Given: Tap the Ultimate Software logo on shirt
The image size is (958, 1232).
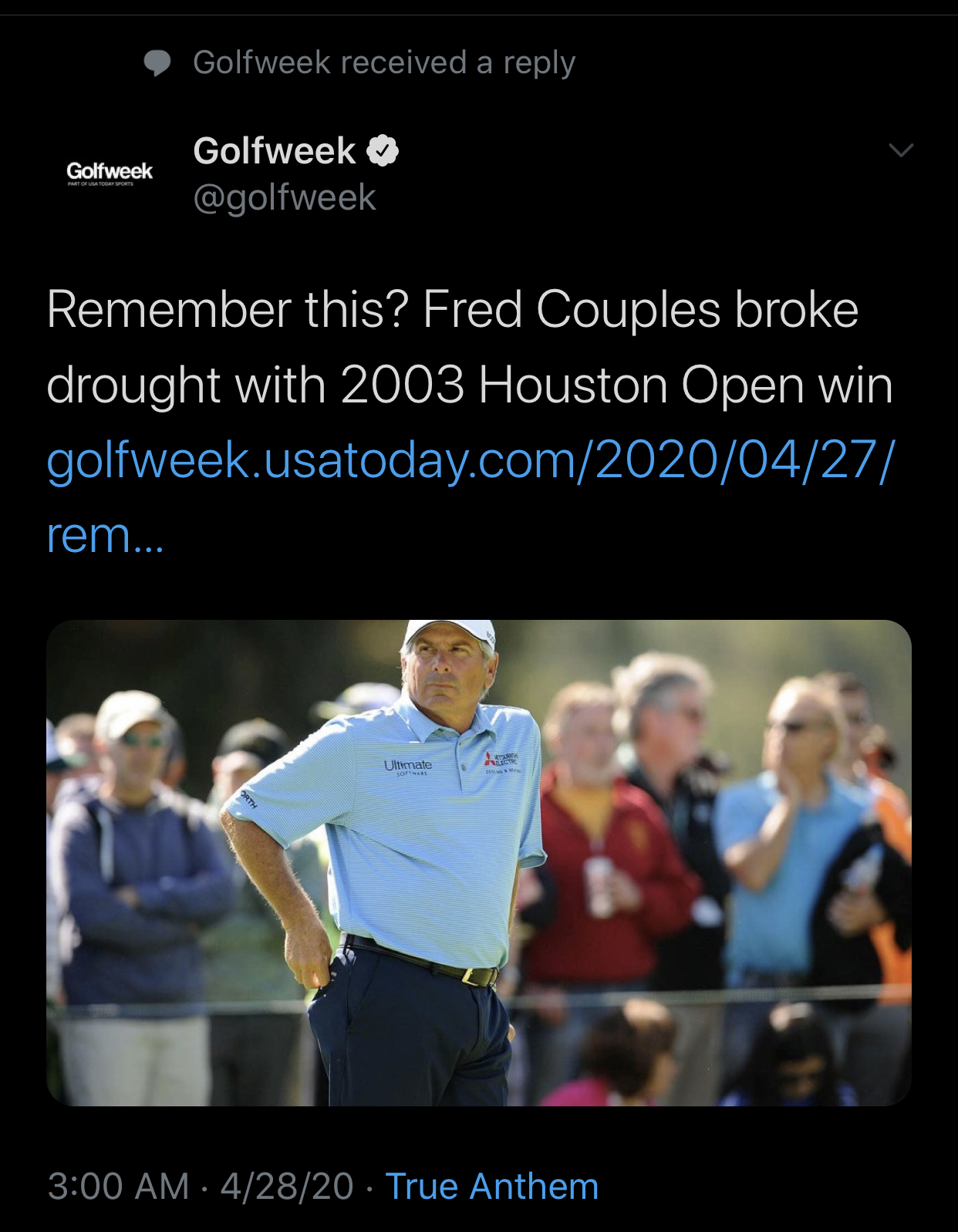Looking at the screenshot, I should tap(408, 766).
